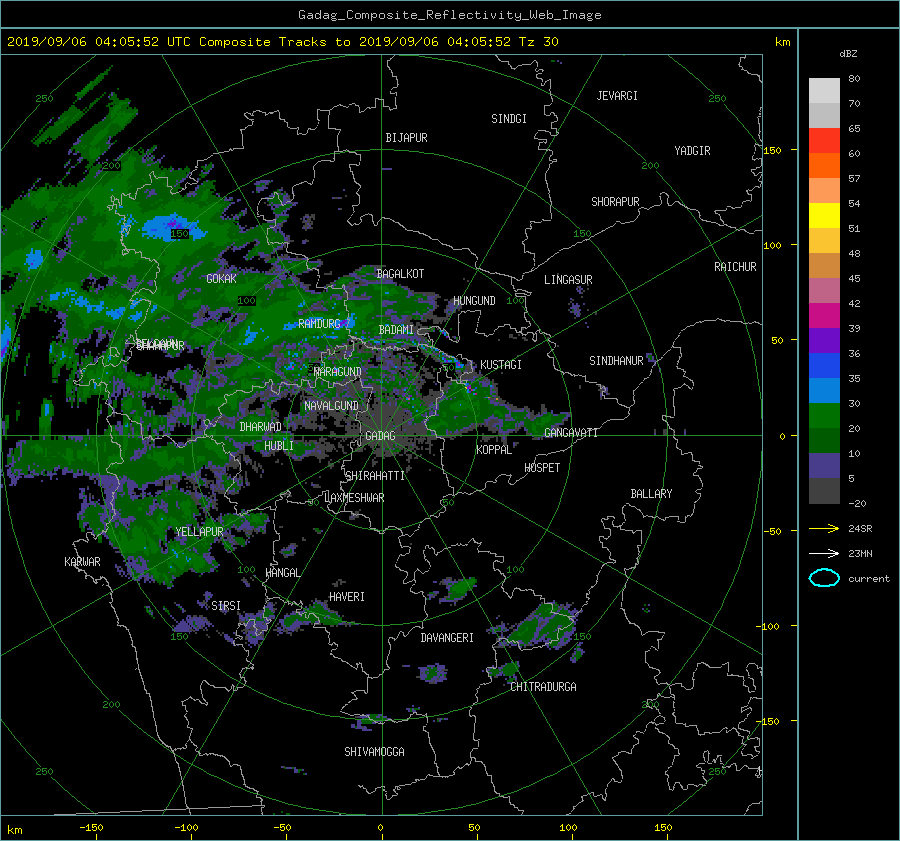The width and height of the screenshot is (900, 841).
Task: Click the RAMDURG city label
Action: click(319, 324)
